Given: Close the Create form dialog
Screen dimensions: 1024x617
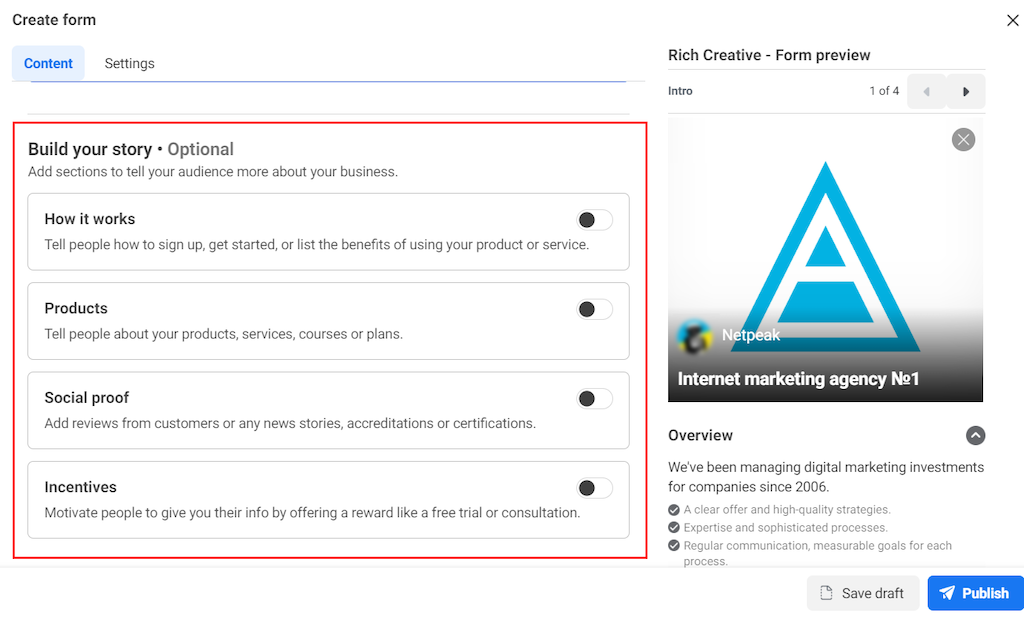Looking at the screenshot, I should point(1012,21).
